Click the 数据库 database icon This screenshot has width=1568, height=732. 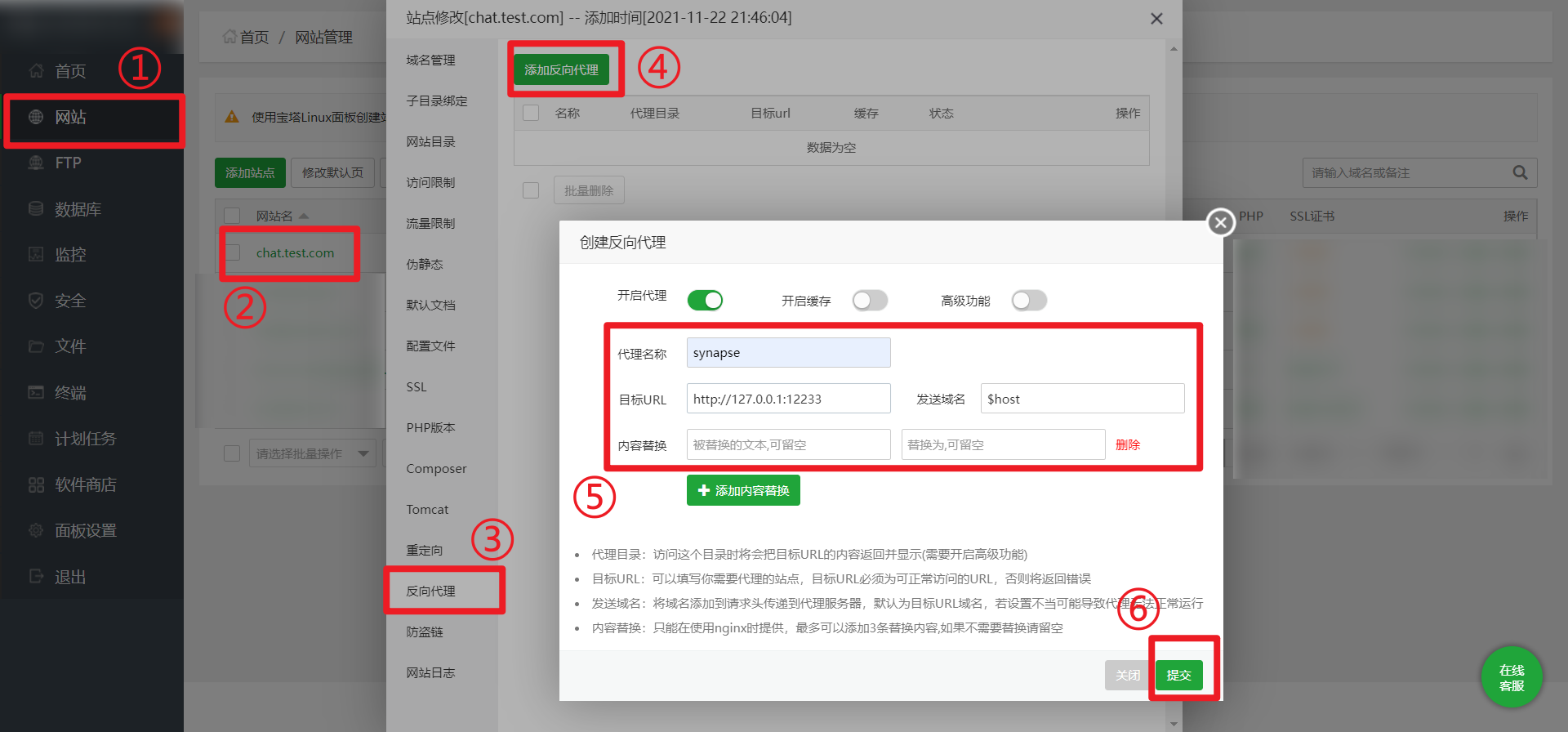pyautogui.click(x=36, y=208)
